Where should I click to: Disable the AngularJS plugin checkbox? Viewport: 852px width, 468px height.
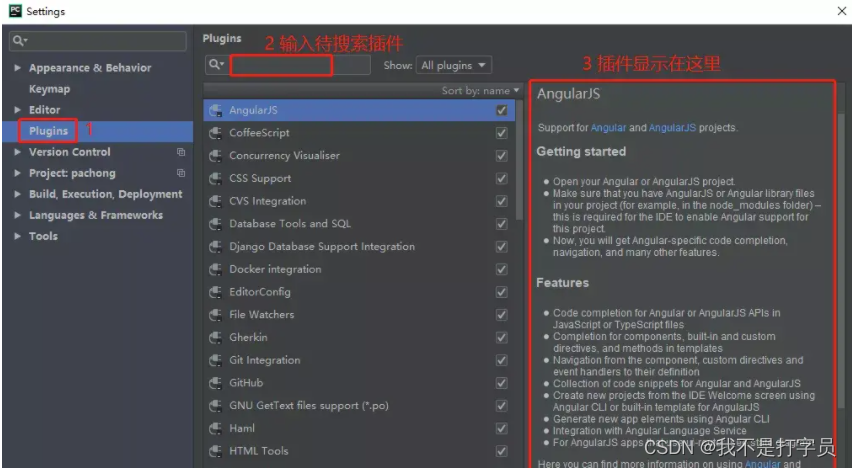(x=502, y=110)
